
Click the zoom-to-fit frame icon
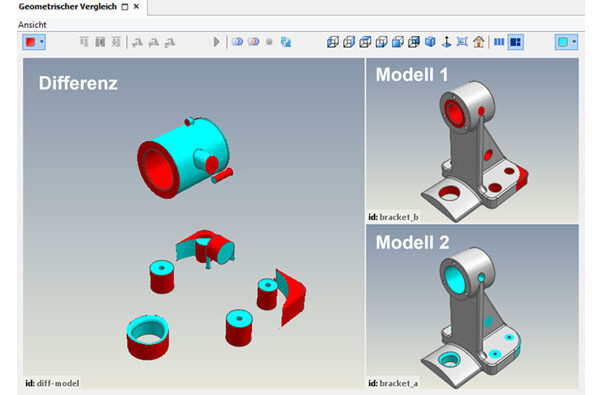click(462, 42)
